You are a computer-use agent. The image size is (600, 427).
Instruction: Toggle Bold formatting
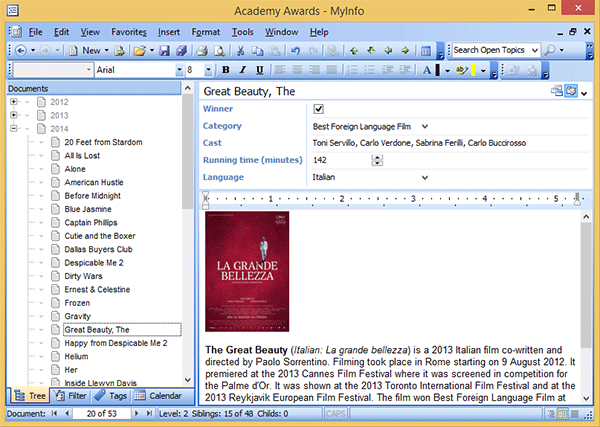pyautogui.click(x=226, y=70)
